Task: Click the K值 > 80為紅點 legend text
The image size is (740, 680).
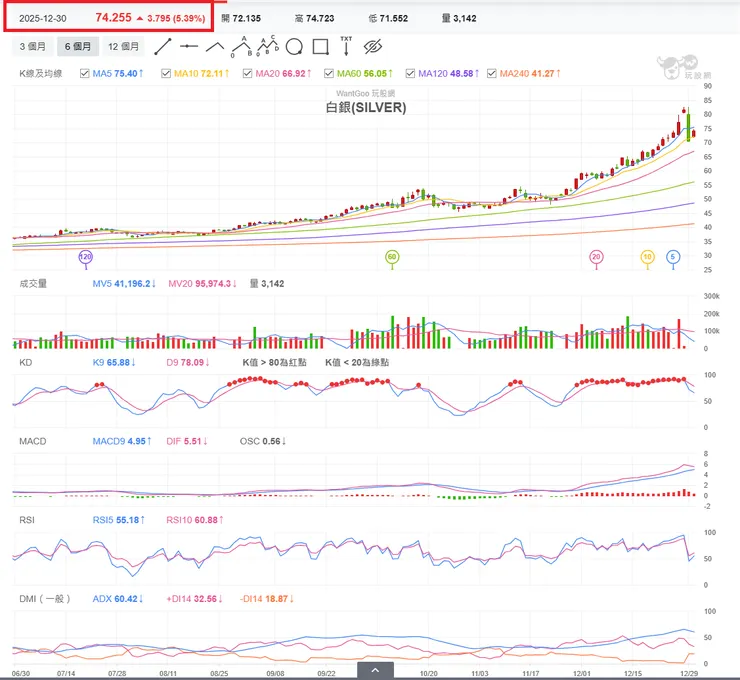Action: 274,362
